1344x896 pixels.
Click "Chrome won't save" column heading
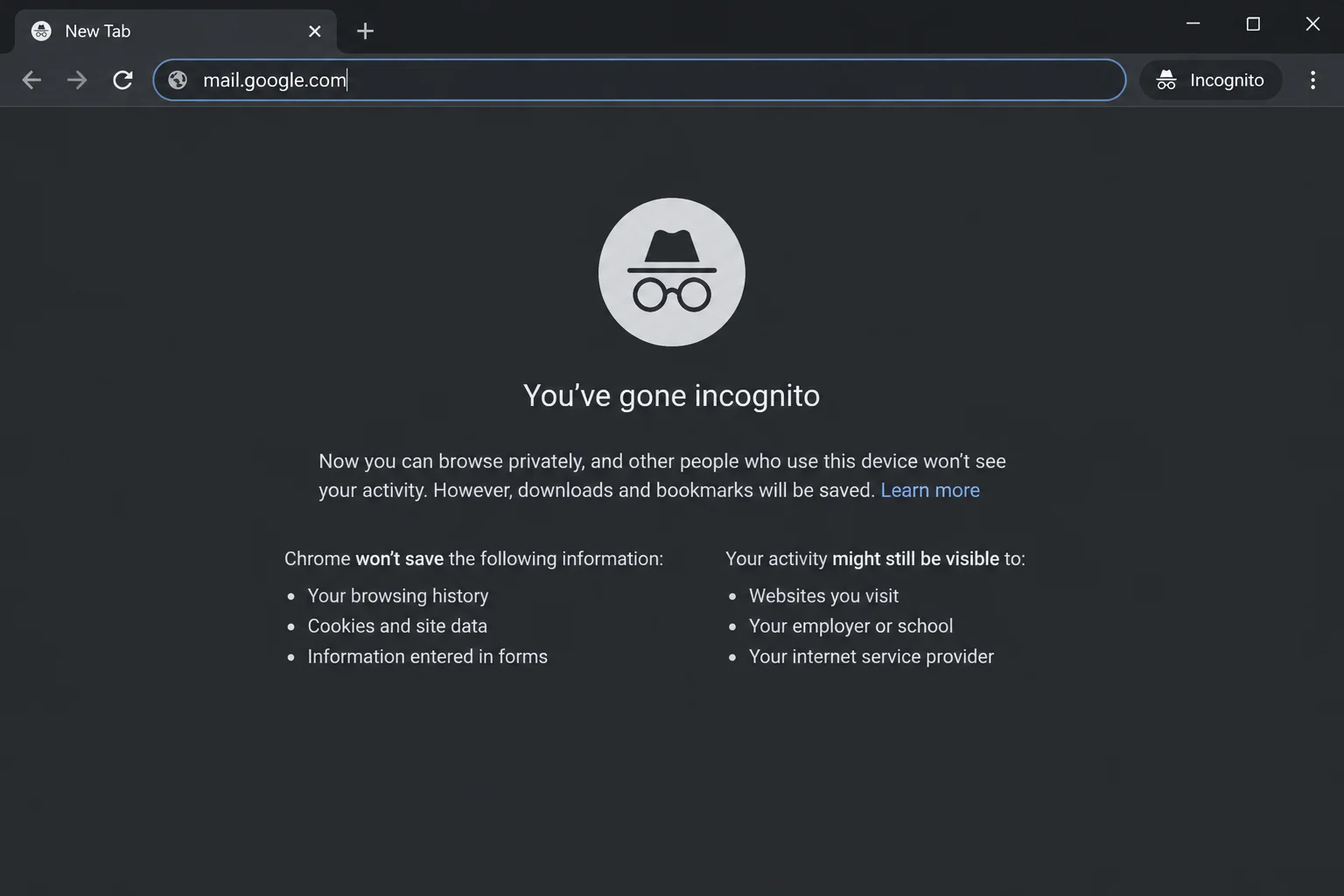(473, 558)
